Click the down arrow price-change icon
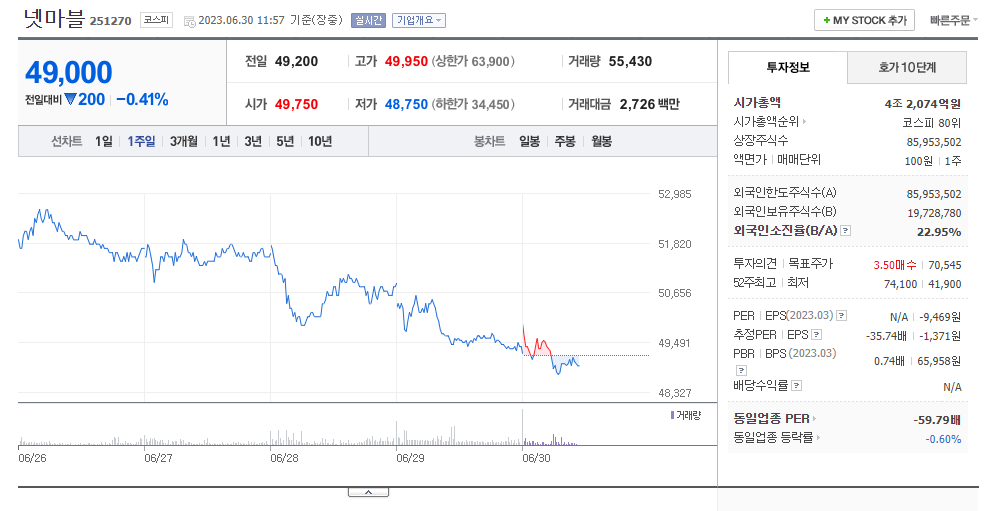Viewport: 996px width, 511px height. (70, 99)
